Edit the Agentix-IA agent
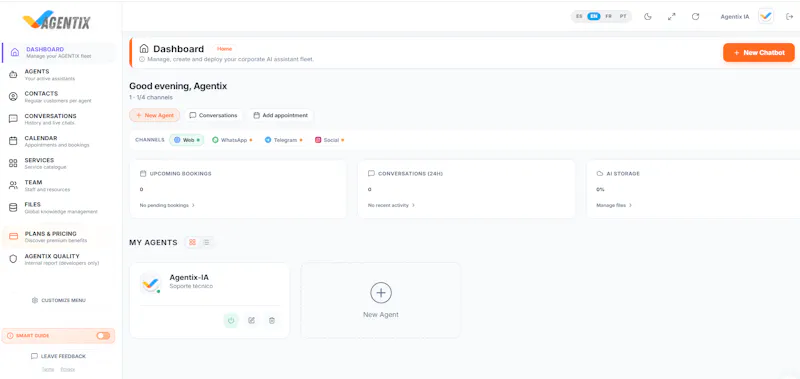800x379 pixels. (x=252, y=320)
